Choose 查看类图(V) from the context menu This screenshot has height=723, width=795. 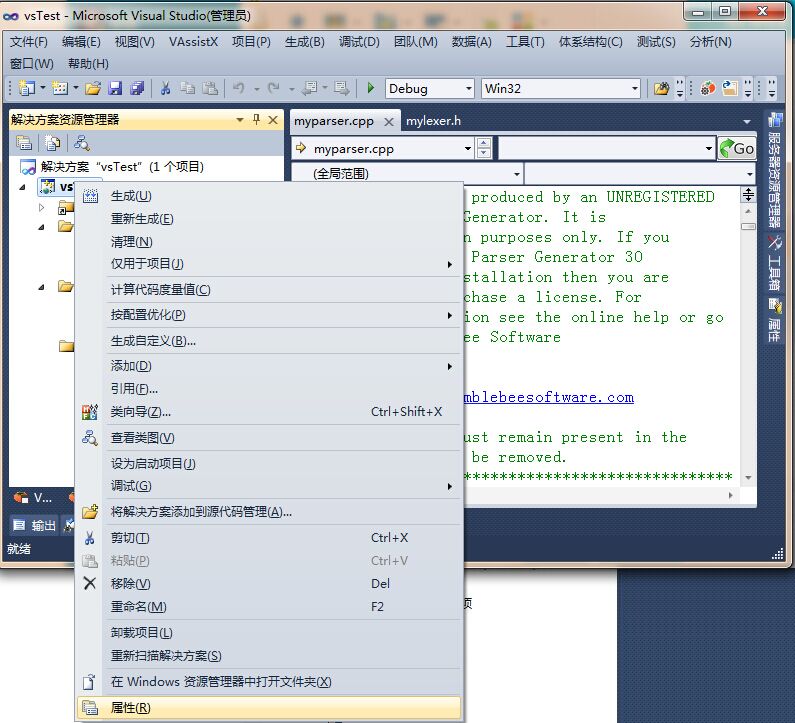point(269,438)
